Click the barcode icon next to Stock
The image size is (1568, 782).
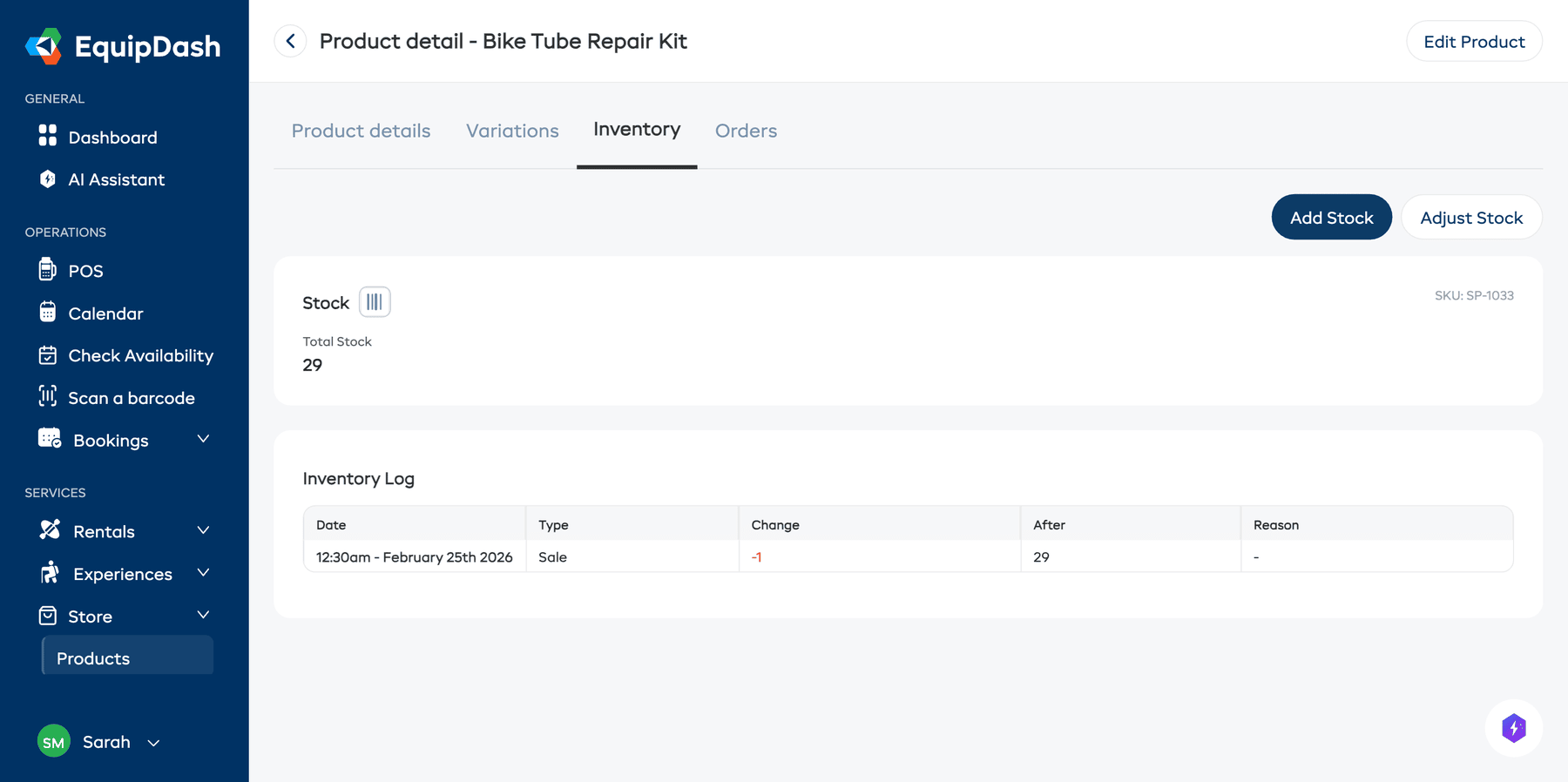coord(375,302)
